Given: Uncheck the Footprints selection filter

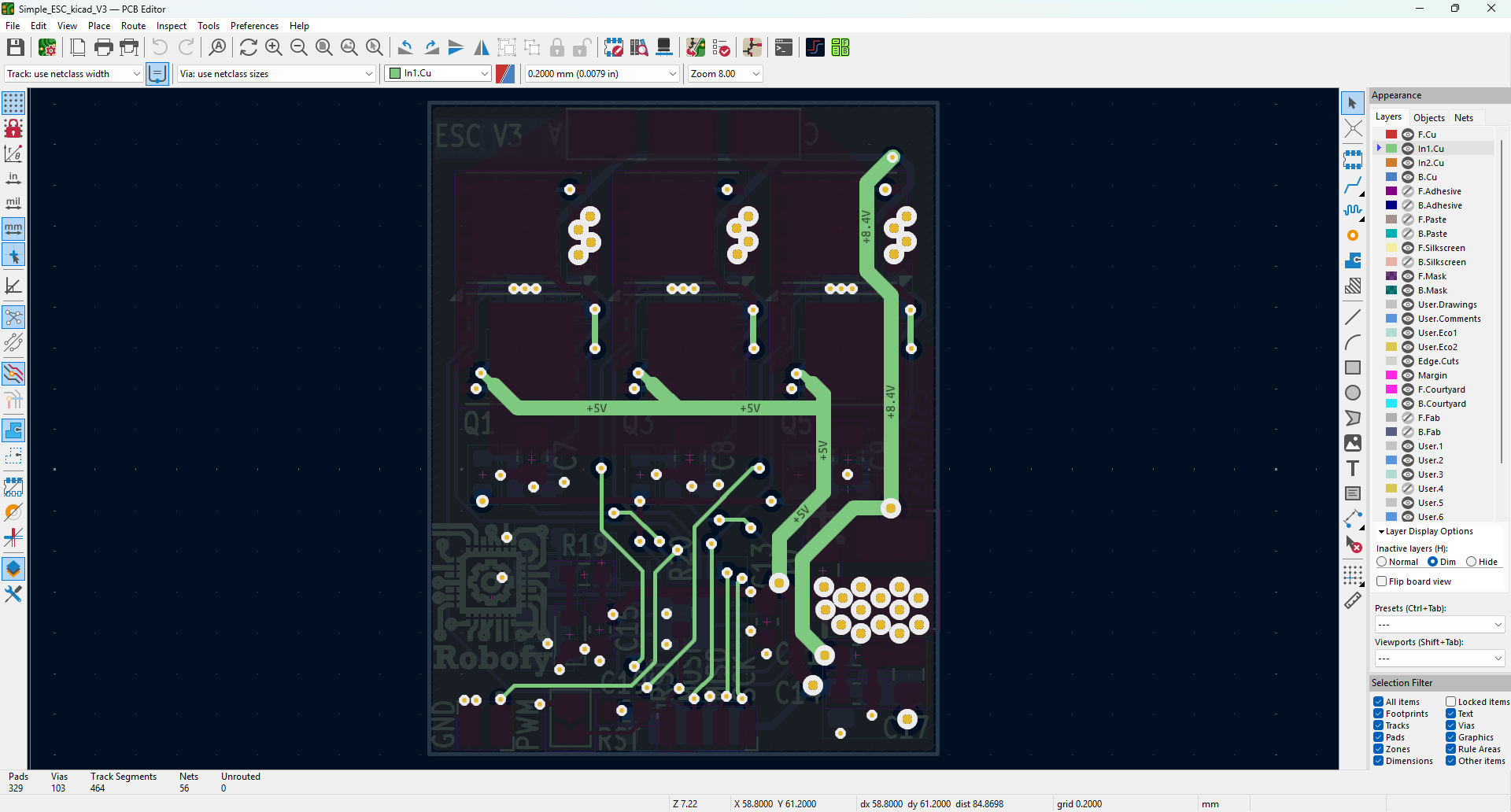Looking at the screenshot, I should click(1379, 714).
